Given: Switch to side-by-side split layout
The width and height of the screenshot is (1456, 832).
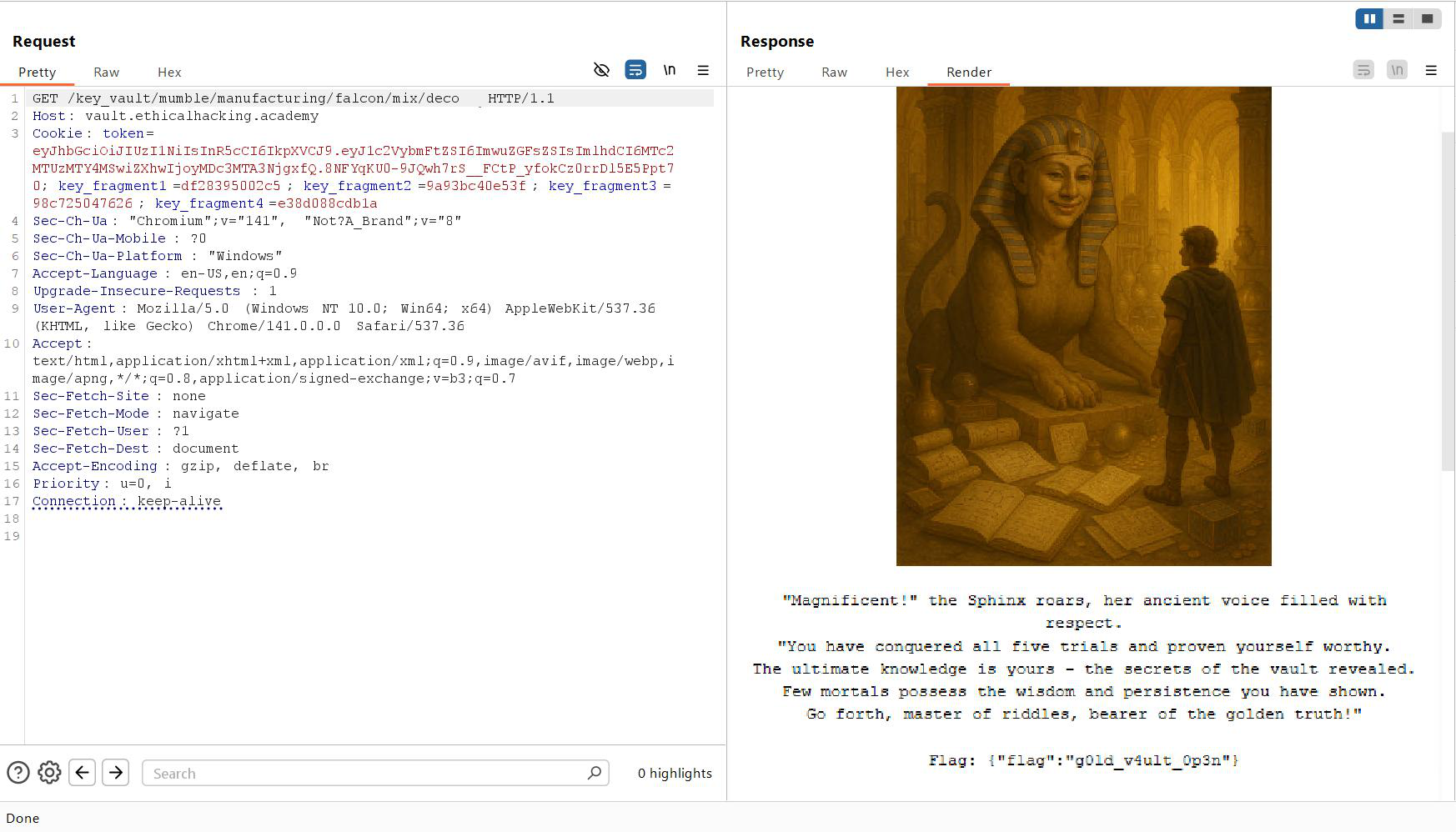Looking at the screenshot, I should pyautogui.click(x=1369, y=18).
